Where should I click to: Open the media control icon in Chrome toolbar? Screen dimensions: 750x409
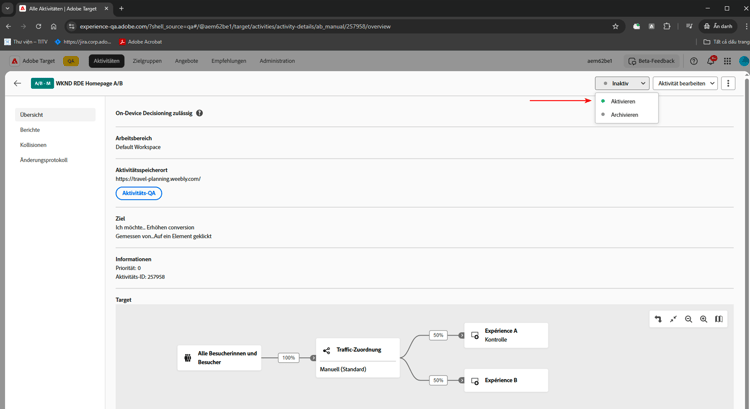tap(689, 26)
